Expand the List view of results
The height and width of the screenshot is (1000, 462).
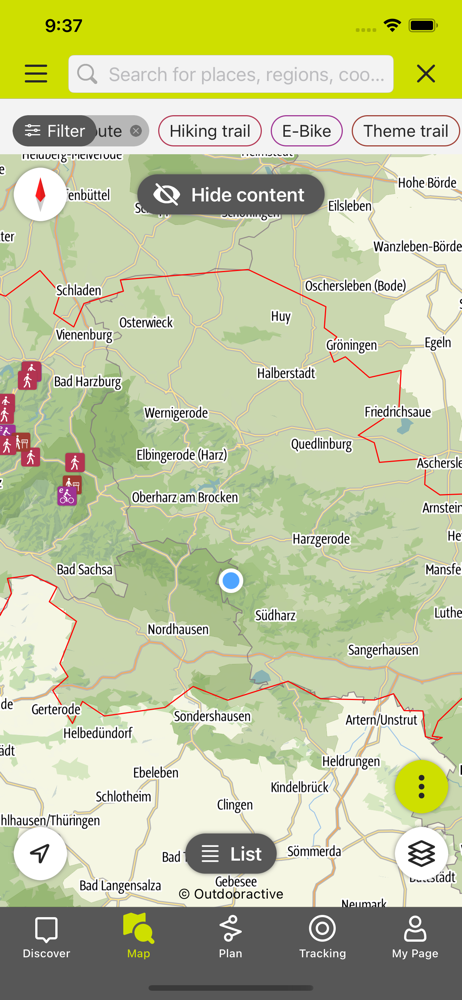(x=231, y=853)
